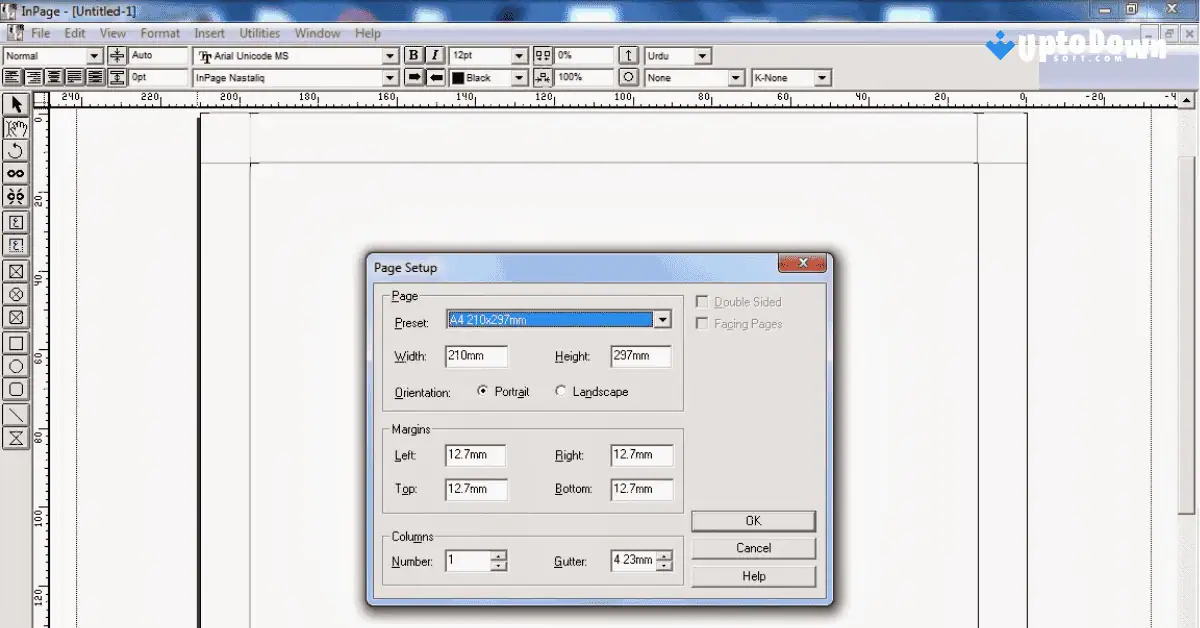Confirm page setup with OK
1200x628 pixels.
click(x=752, y=520)
